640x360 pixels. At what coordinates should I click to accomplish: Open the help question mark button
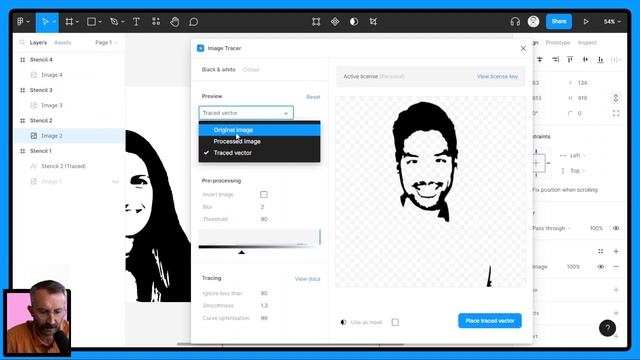point(607,328)
